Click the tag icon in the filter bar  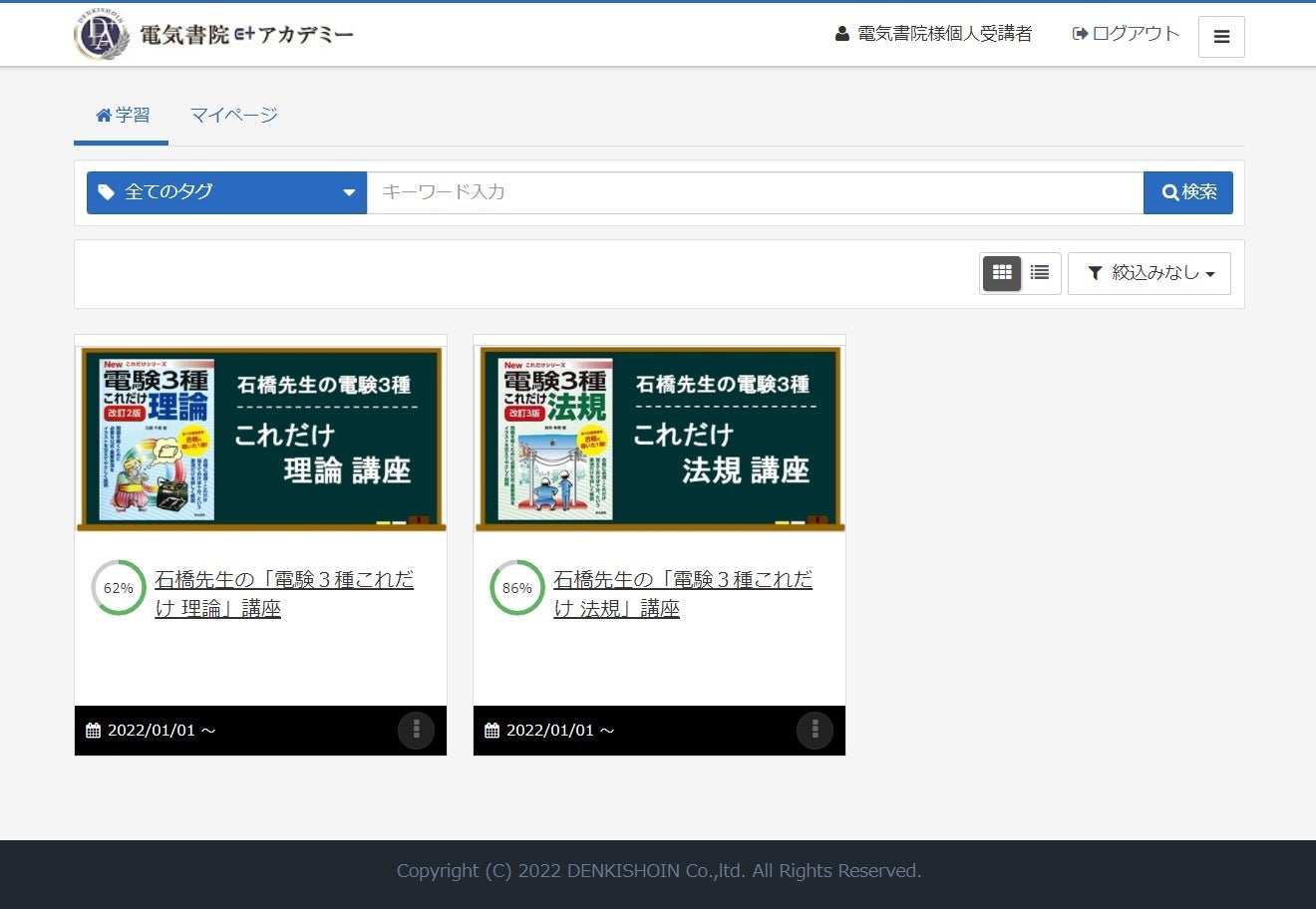pos(107,191)
